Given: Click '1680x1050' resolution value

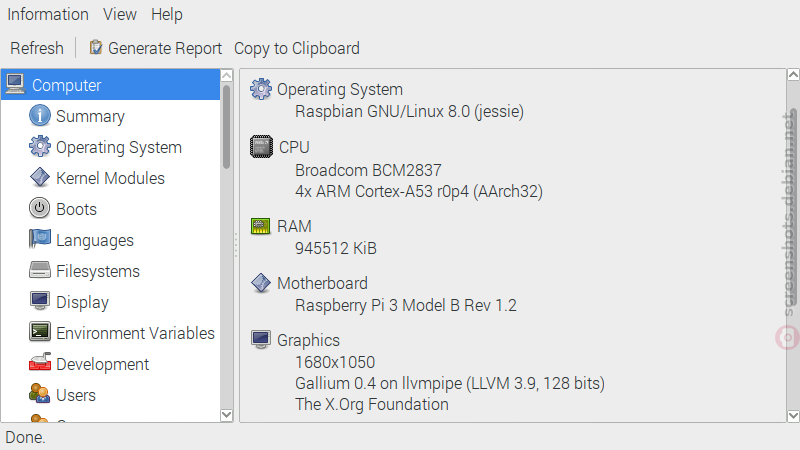Looking at the screenshot, I should tap(335, 362).
